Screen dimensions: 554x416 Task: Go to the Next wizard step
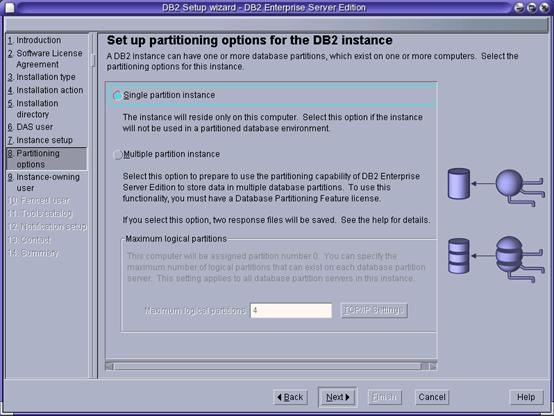pos(337,397)
